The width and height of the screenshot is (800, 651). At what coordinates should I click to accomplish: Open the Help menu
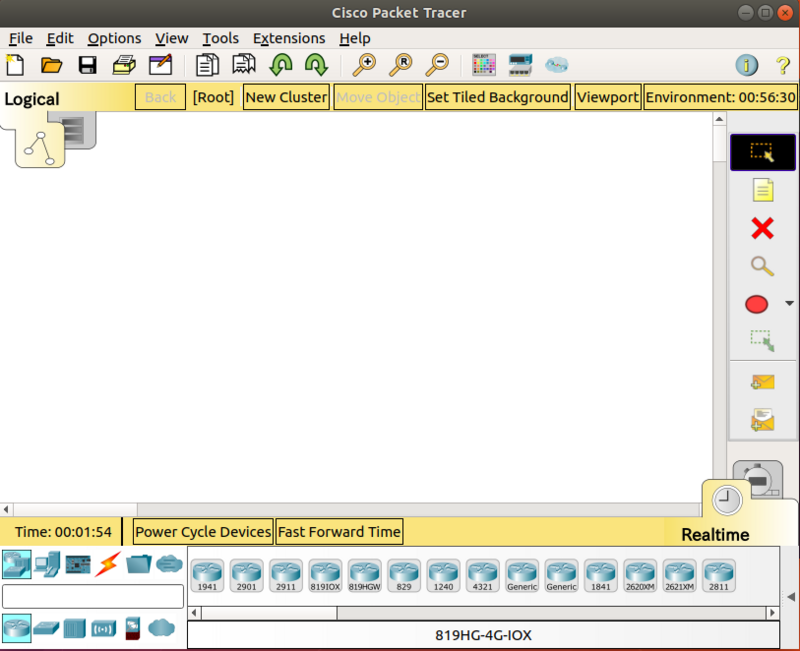(355, 38)
